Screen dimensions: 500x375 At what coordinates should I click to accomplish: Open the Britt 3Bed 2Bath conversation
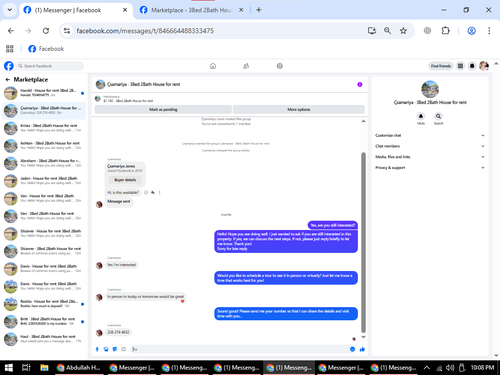tap(44, 321)
